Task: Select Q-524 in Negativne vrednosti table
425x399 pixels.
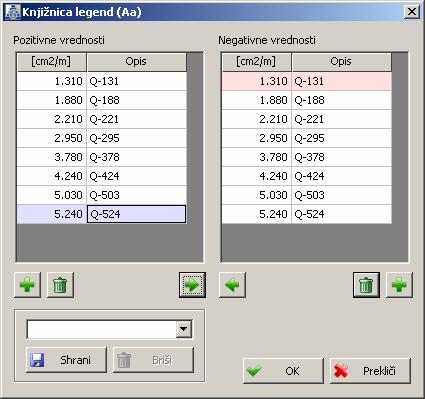Action: click(342, 214)
